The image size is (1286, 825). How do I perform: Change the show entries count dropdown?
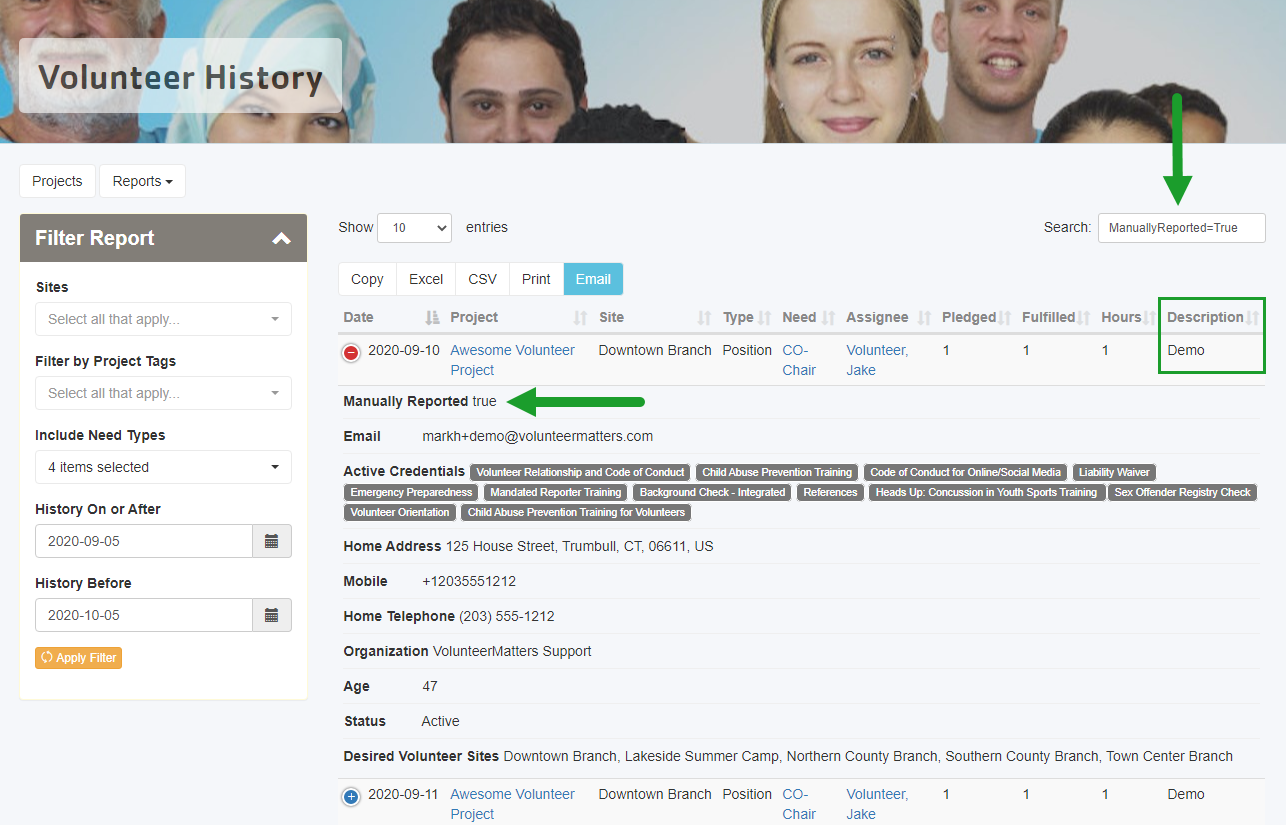click(414, 228)
